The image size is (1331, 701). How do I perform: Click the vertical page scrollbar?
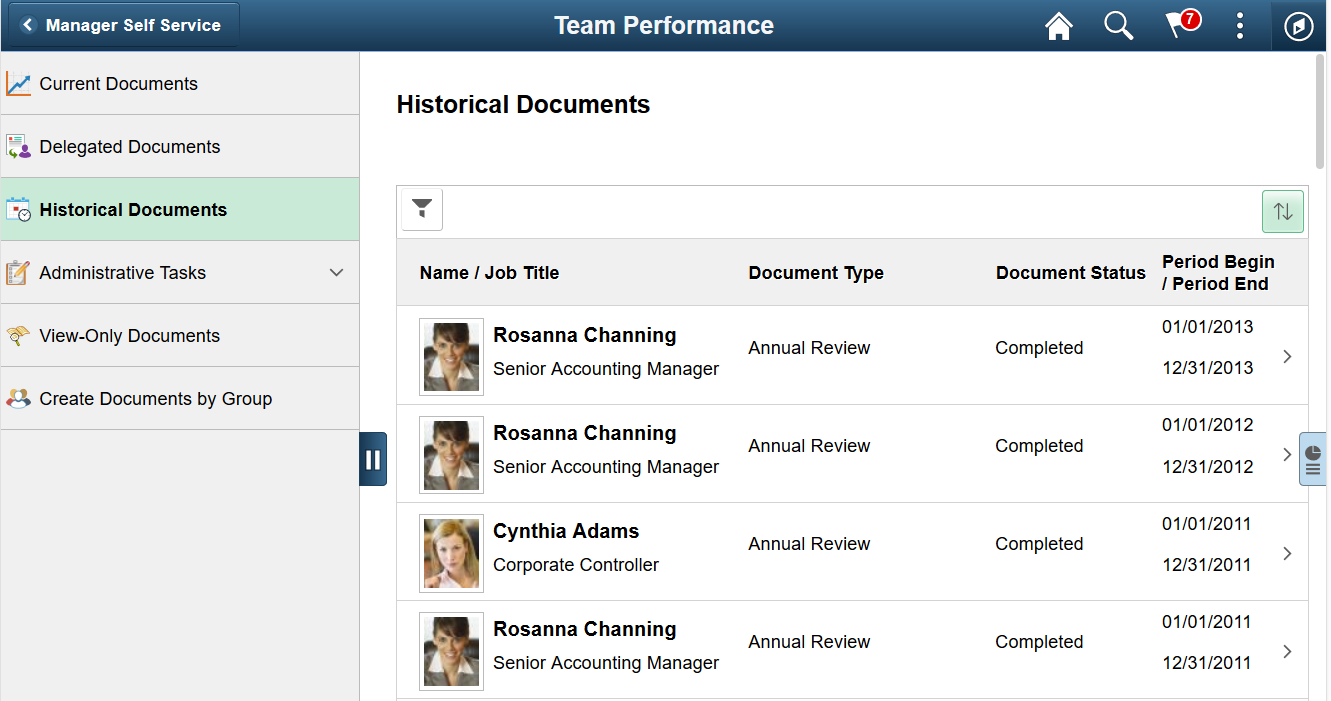tap(1320, 110)
